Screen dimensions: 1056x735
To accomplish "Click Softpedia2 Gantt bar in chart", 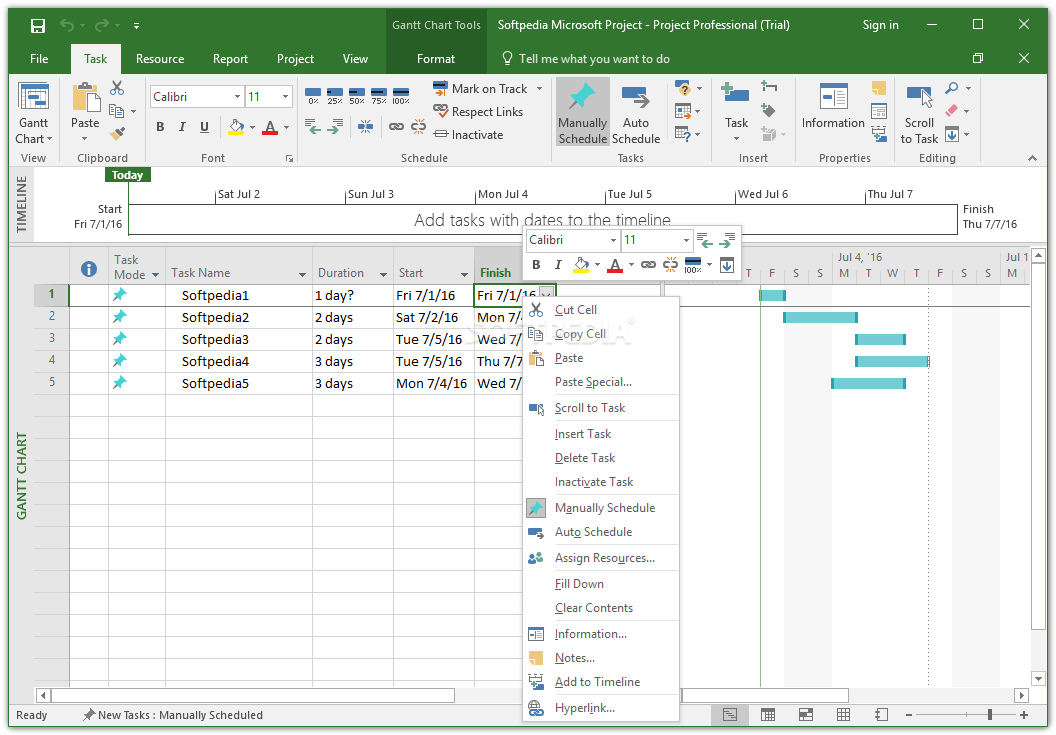I will [x=820, y=317].
